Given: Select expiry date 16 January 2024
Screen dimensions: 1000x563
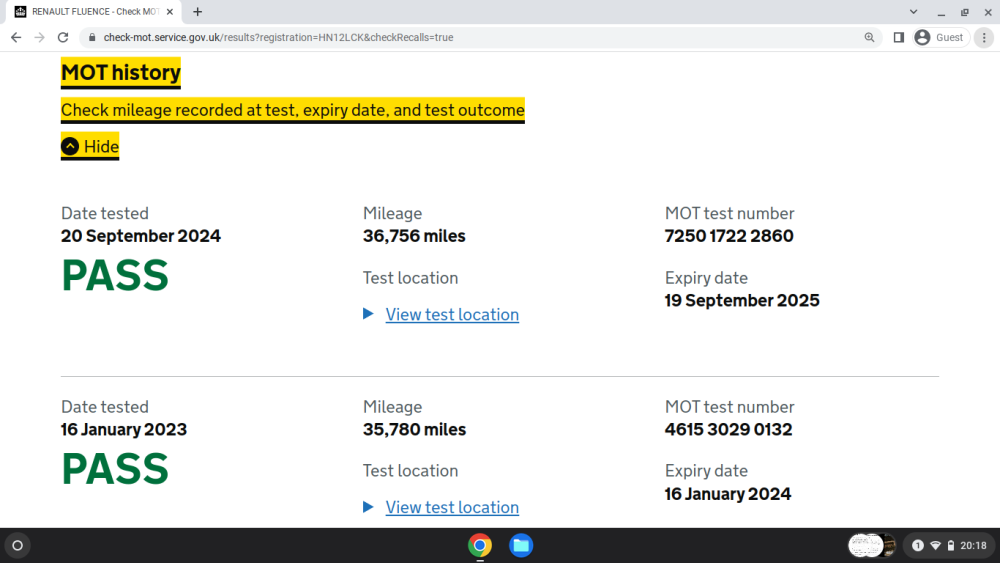Looking at the screenshot, I should coord(728,494).
